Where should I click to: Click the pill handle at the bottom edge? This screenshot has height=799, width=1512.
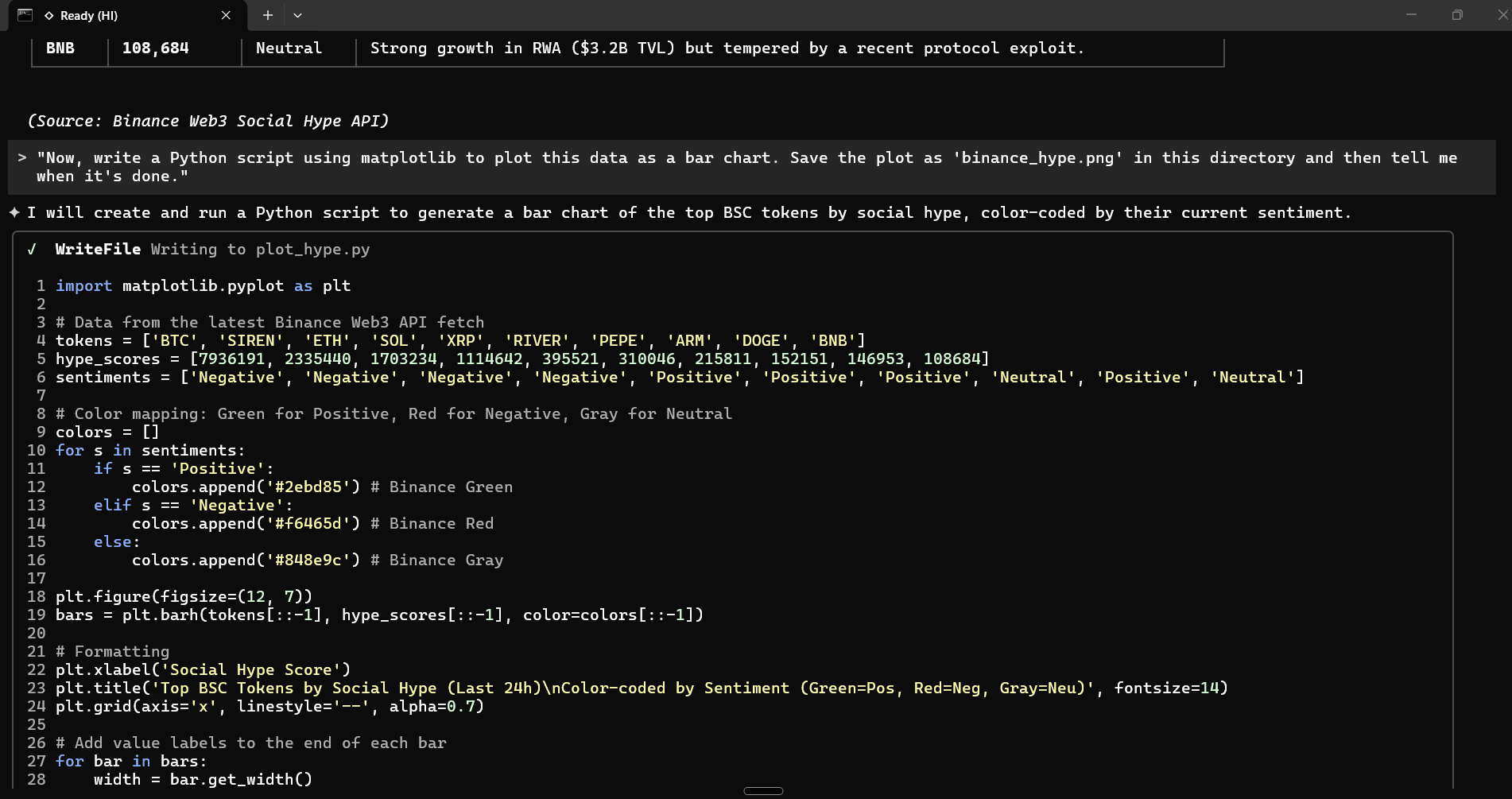[x=763, y=791]
